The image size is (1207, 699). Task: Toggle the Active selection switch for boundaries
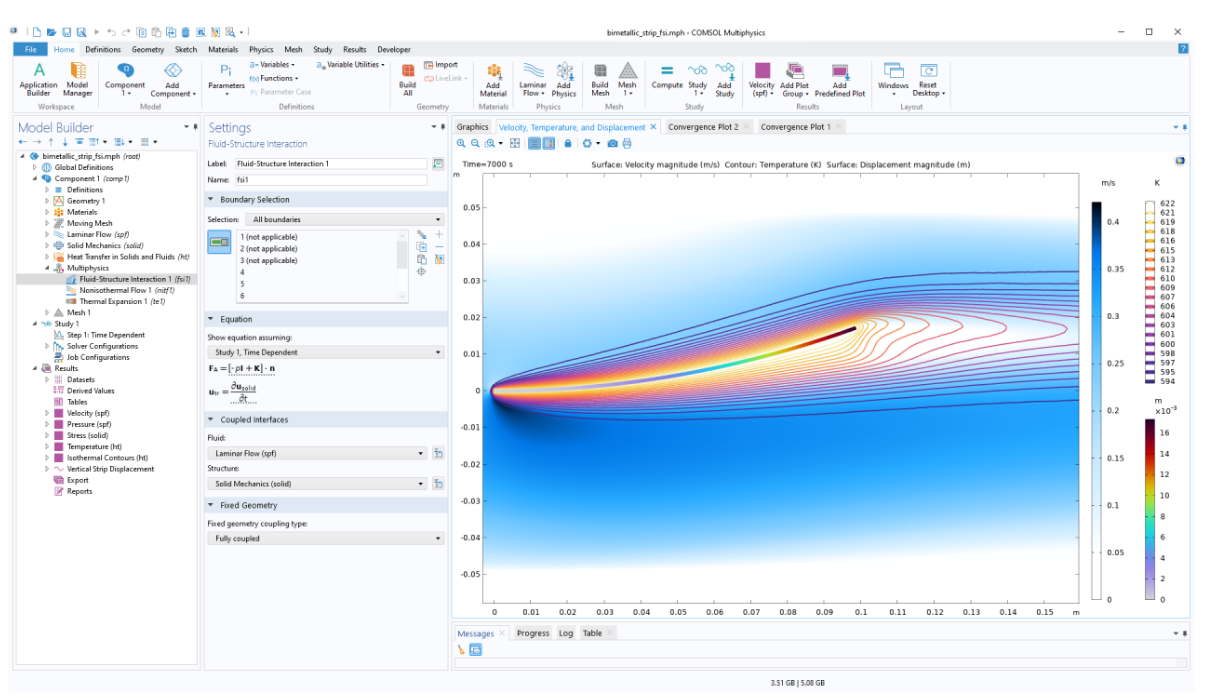tap(219, 240)
